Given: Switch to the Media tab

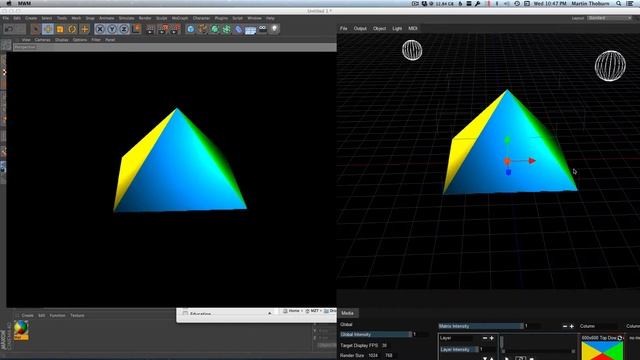Looking at the screenshot, I should [x=347, y=313].
